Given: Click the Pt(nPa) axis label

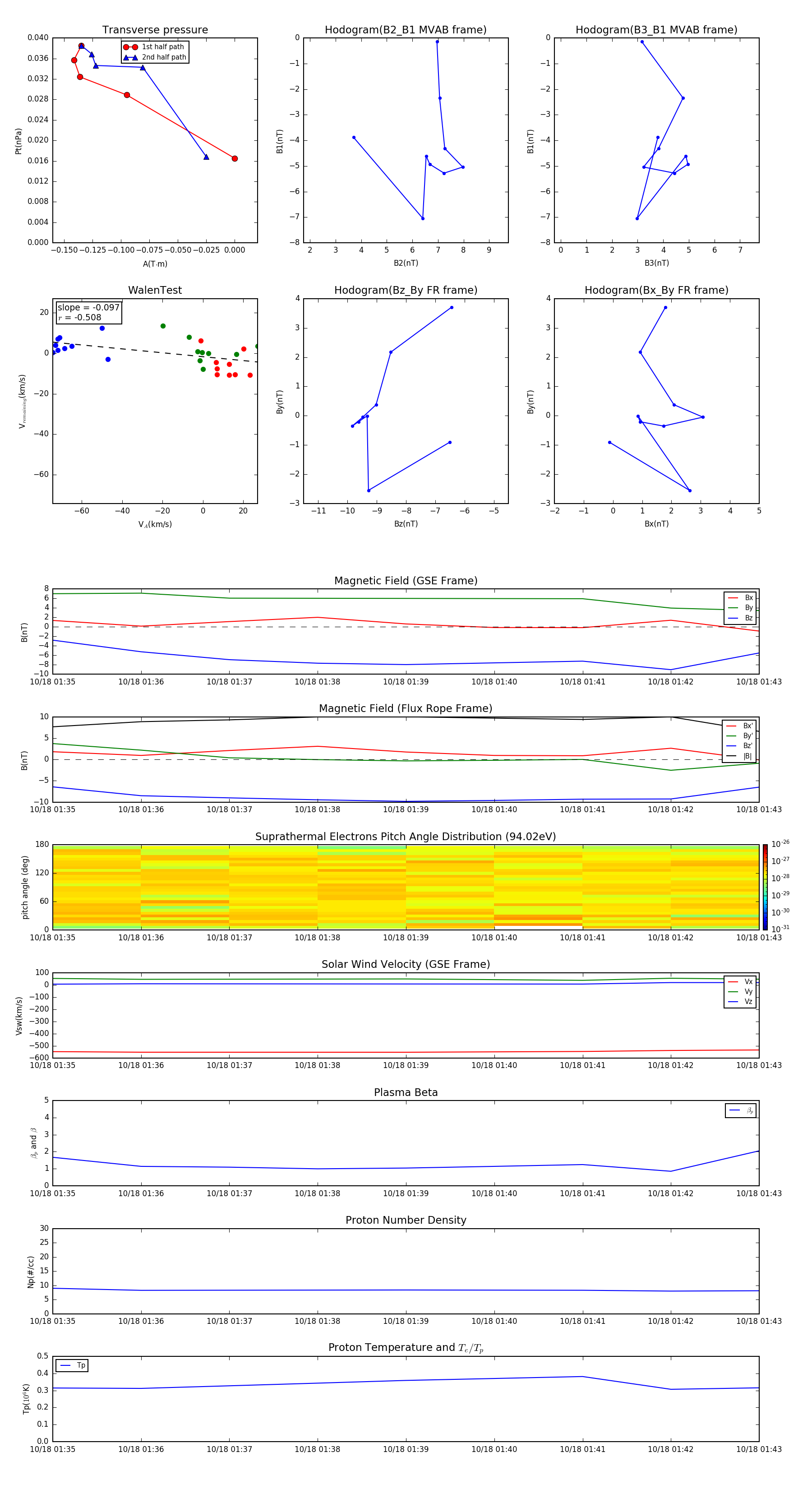Looking at the screenshot, I should pos(18,141).
